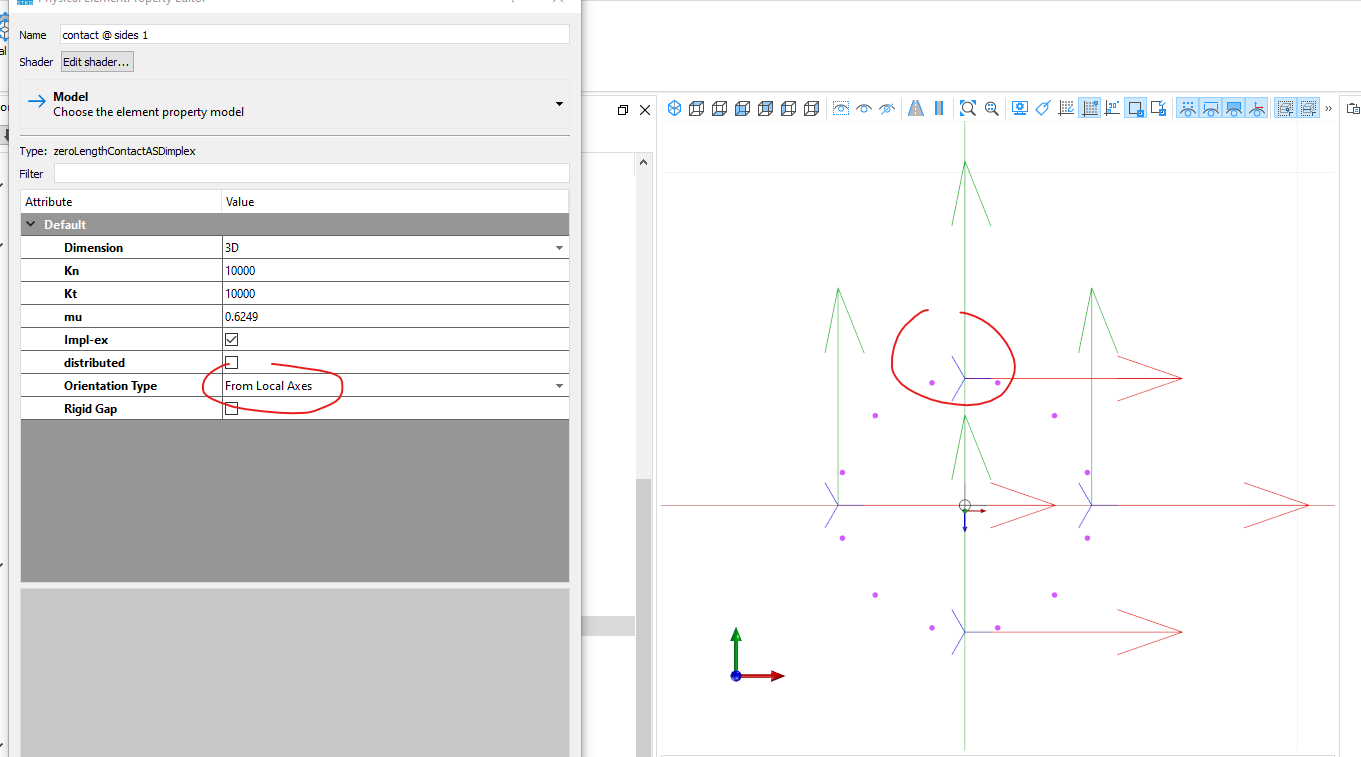Click the grid with pencil icon
Screen dimensions: 1361x757
tap(1066, 108)
